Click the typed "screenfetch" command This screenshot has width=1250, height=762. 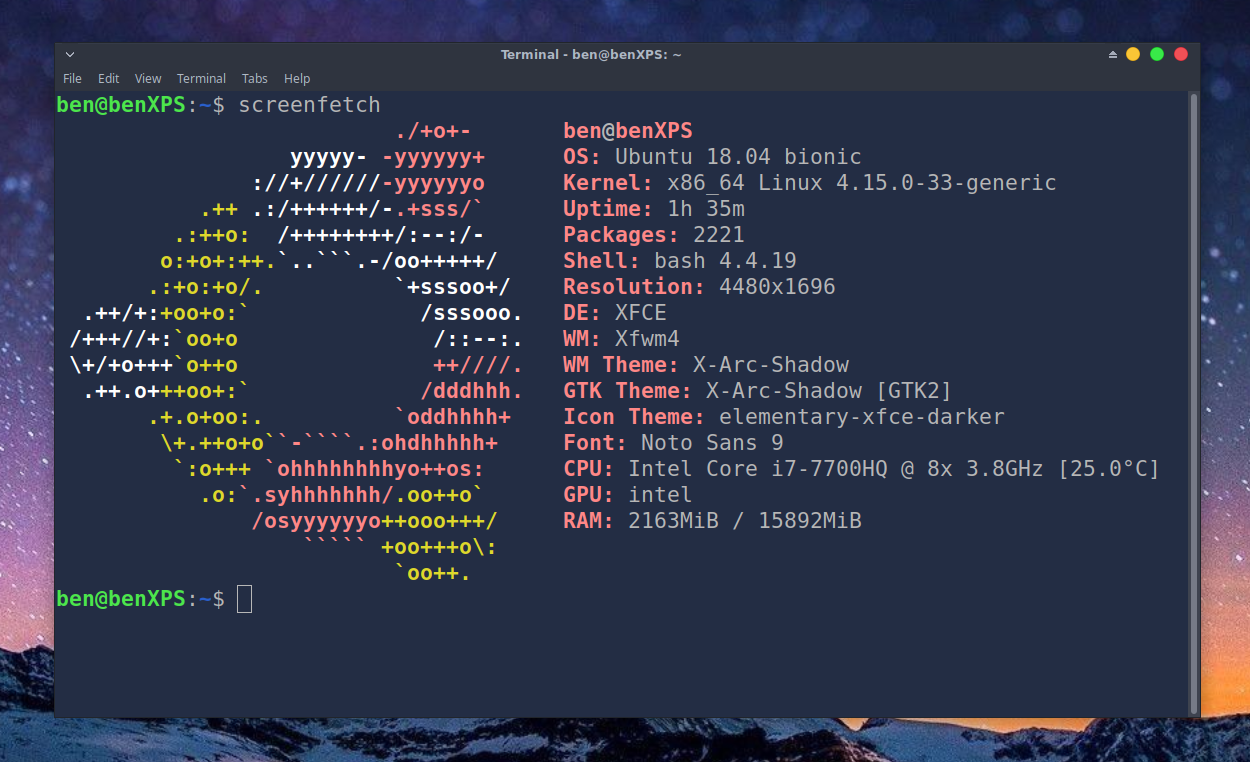point(309,105)
